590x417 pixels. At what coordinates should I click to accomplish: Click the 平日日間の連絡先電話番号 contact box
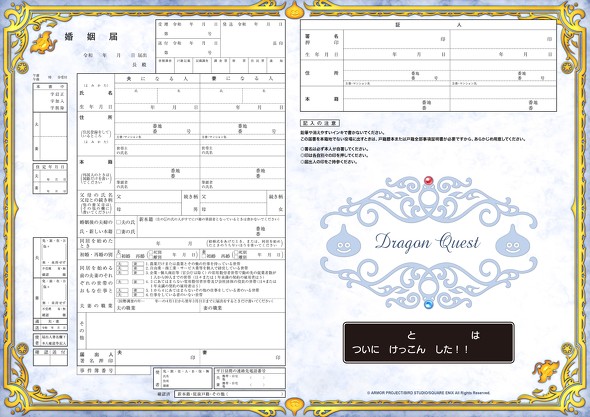coord(249,378)
